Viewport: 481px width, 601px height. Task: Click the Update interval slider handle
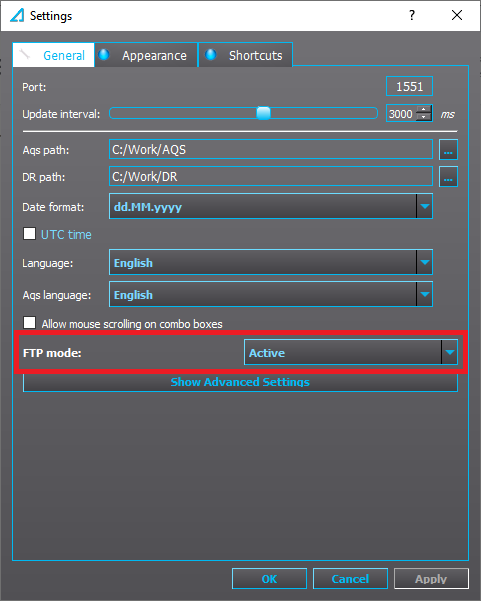263,113
